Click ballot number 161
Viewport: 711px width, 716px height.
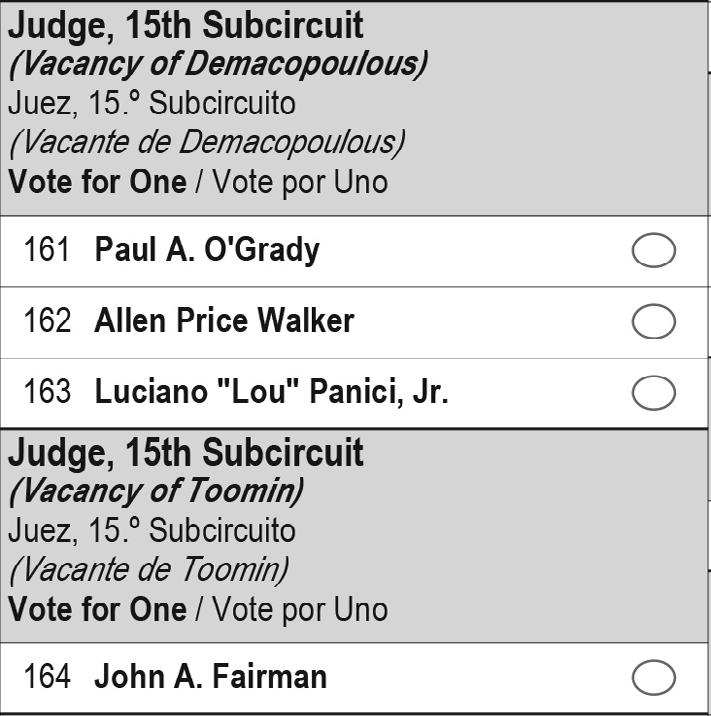tap(47, 250)
